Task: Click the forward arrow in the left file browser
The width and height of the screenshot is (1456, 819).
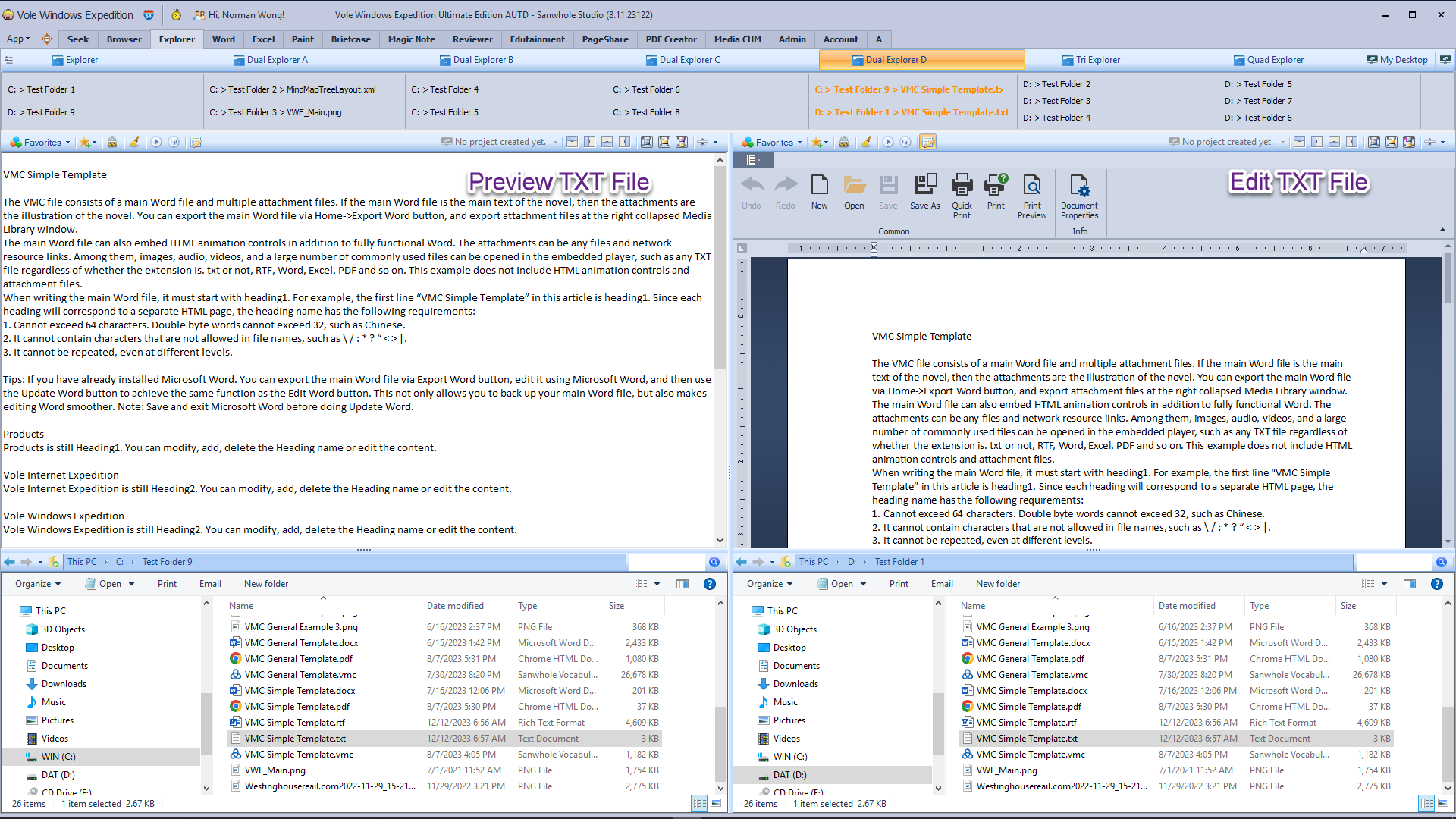Action: point(26,562)
